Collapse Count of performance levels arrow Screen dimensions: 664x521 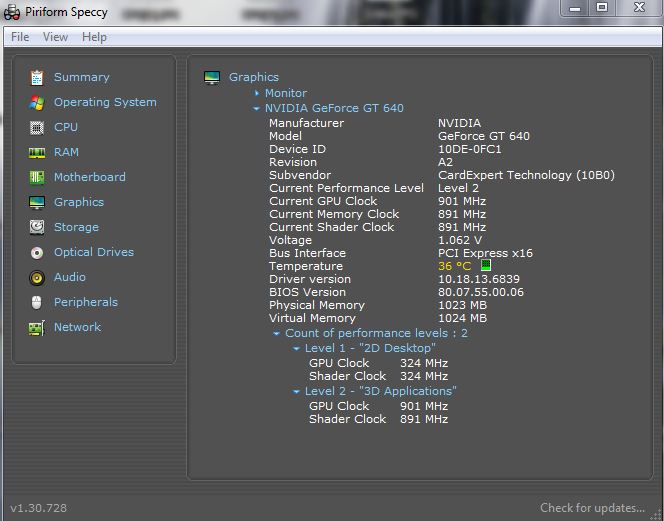[276, 333]
